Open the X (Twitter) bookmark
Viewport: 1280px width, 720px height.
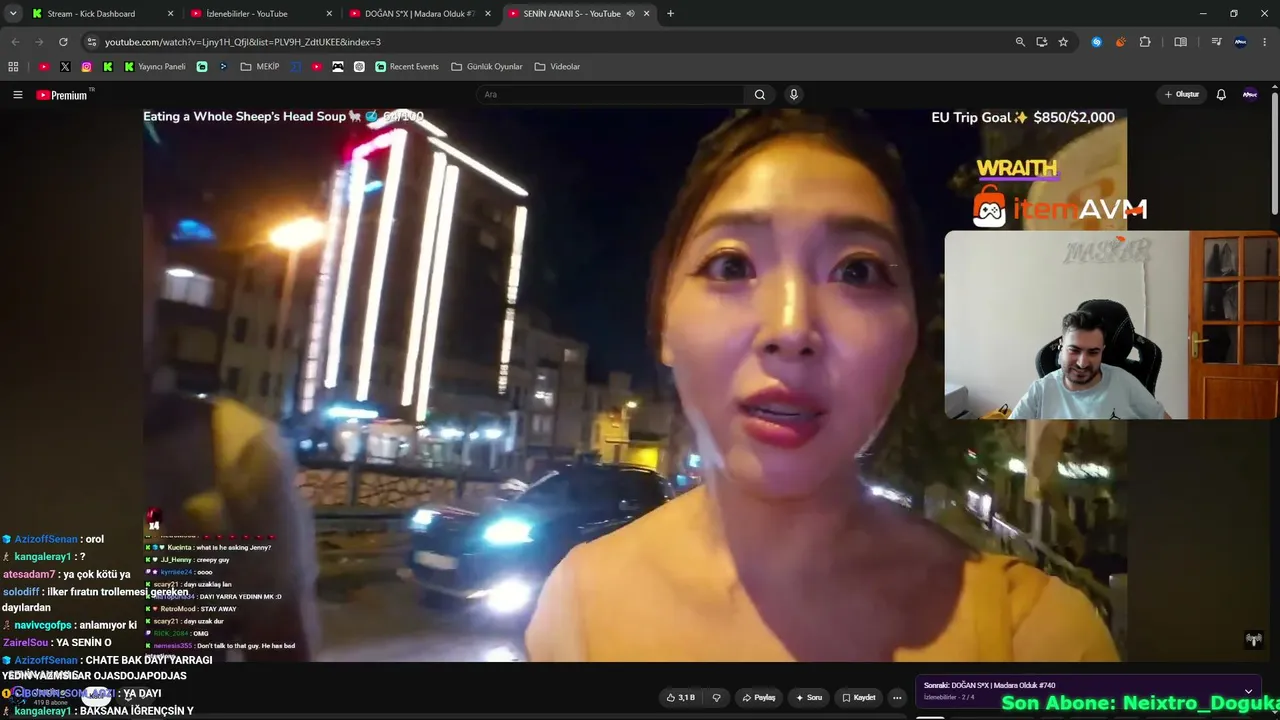tap(65, 67)
